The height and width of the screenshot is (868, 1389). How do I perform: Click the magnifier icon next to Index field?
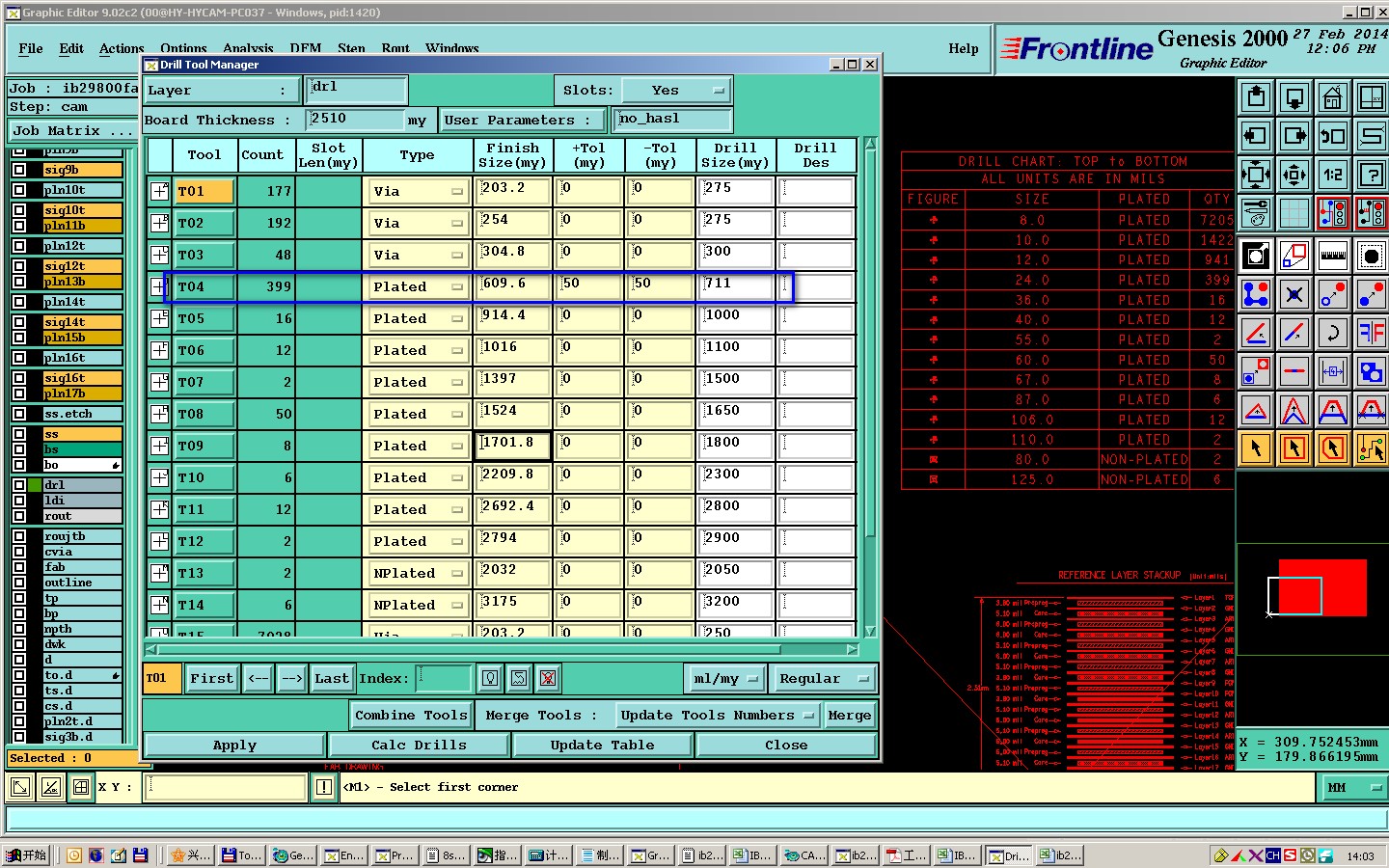490,678
